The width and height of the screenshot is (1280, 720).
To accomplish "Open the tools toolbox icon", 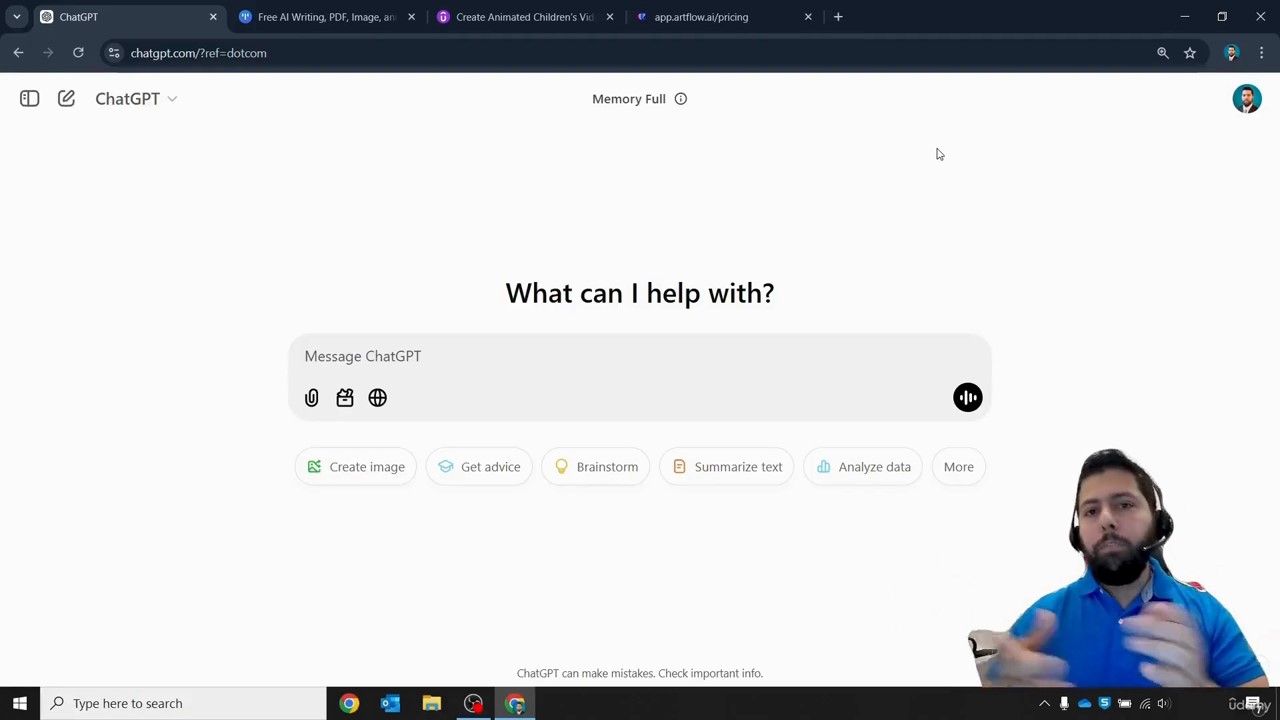I will coord(345,398).
